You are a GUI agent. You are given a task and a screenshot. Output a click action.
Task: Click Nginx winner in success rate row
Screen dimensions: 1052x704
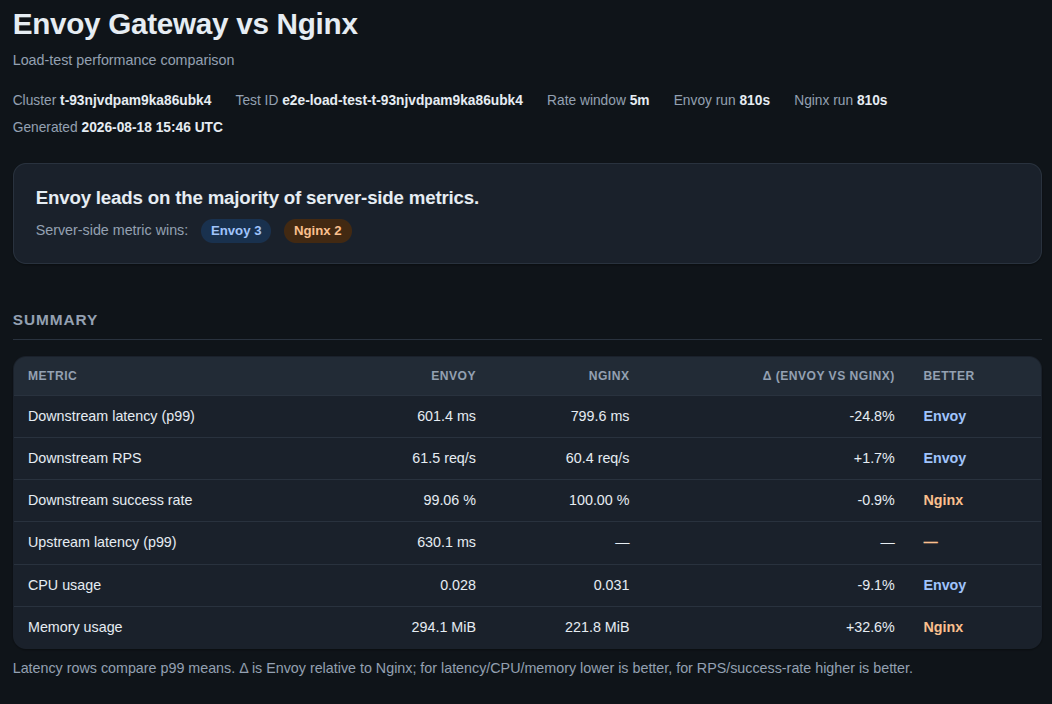tap(943, 501)
